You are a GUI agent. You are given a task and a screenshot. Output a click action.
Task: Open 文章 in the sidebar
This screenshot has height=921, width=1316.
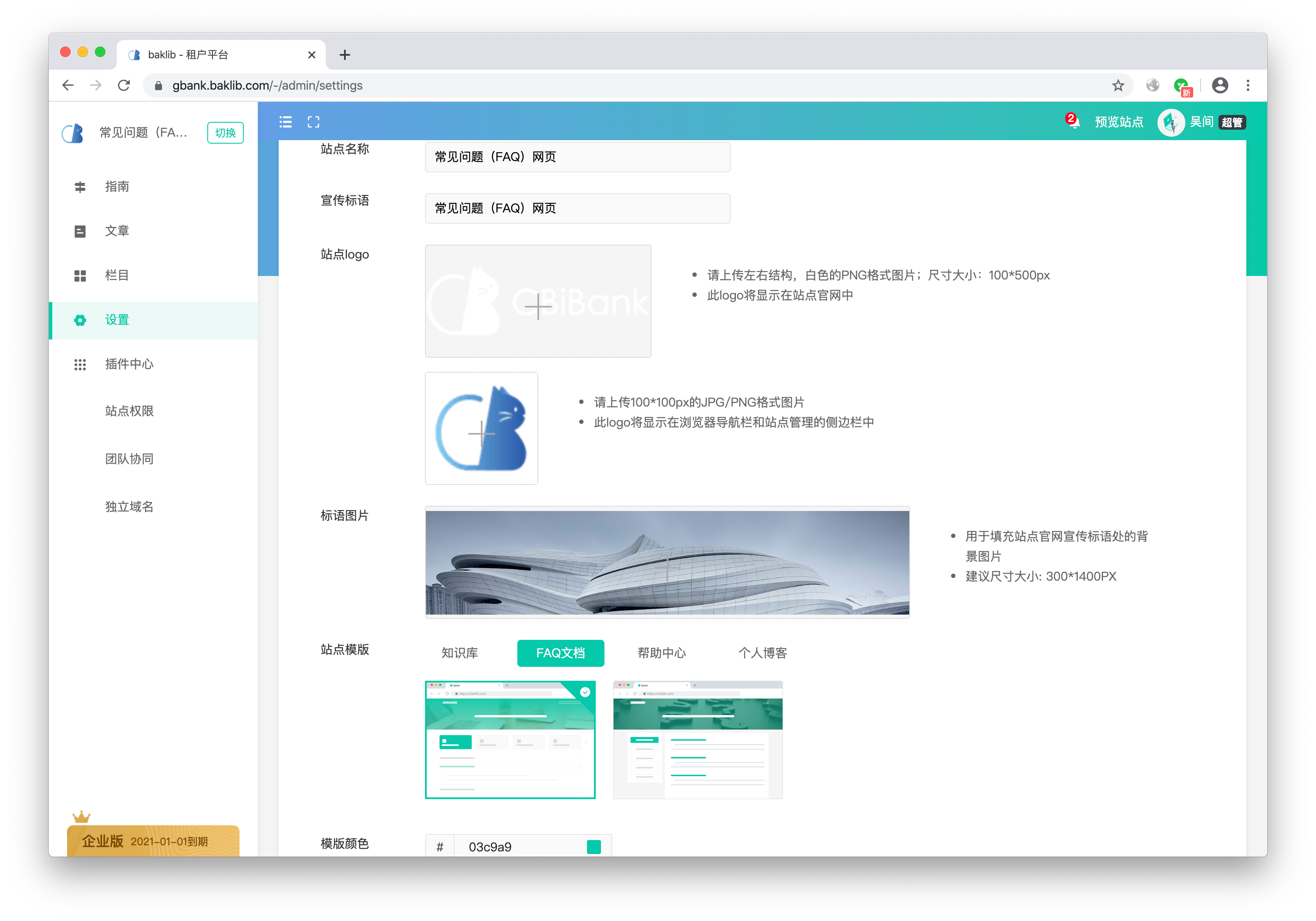point(153,231)
